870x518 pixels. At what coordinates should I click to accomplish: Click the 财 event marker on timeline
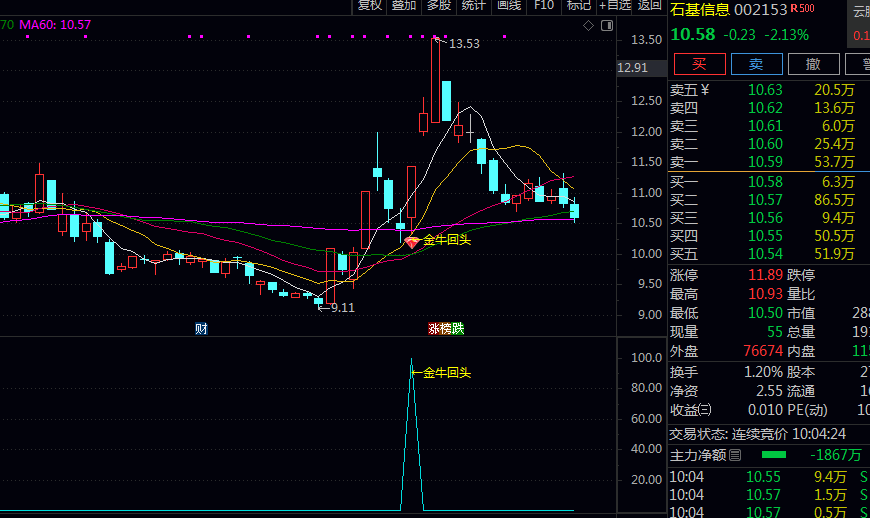coord(201,329)
